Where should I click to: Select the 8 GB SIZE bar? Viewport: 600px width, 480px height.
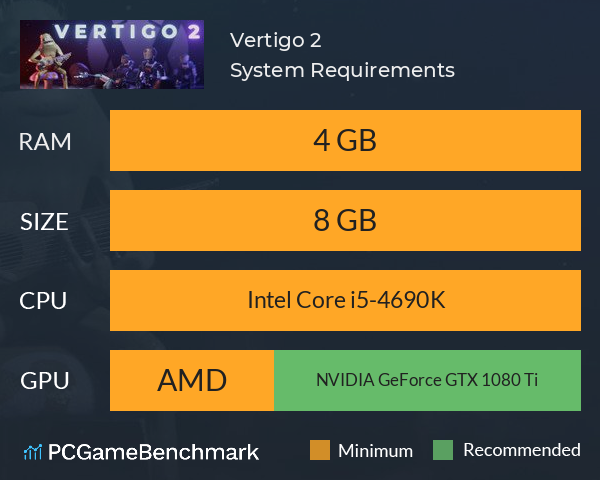[345, 220]
